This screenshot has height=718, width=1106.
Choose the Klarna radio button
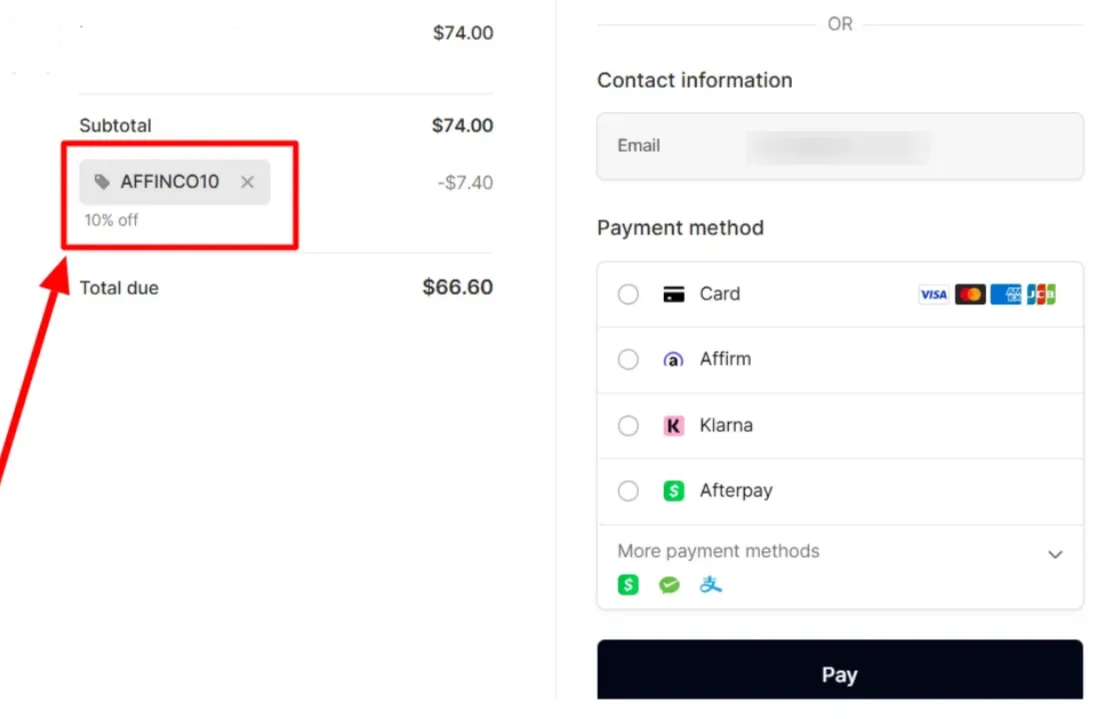(x=628, y=425)
